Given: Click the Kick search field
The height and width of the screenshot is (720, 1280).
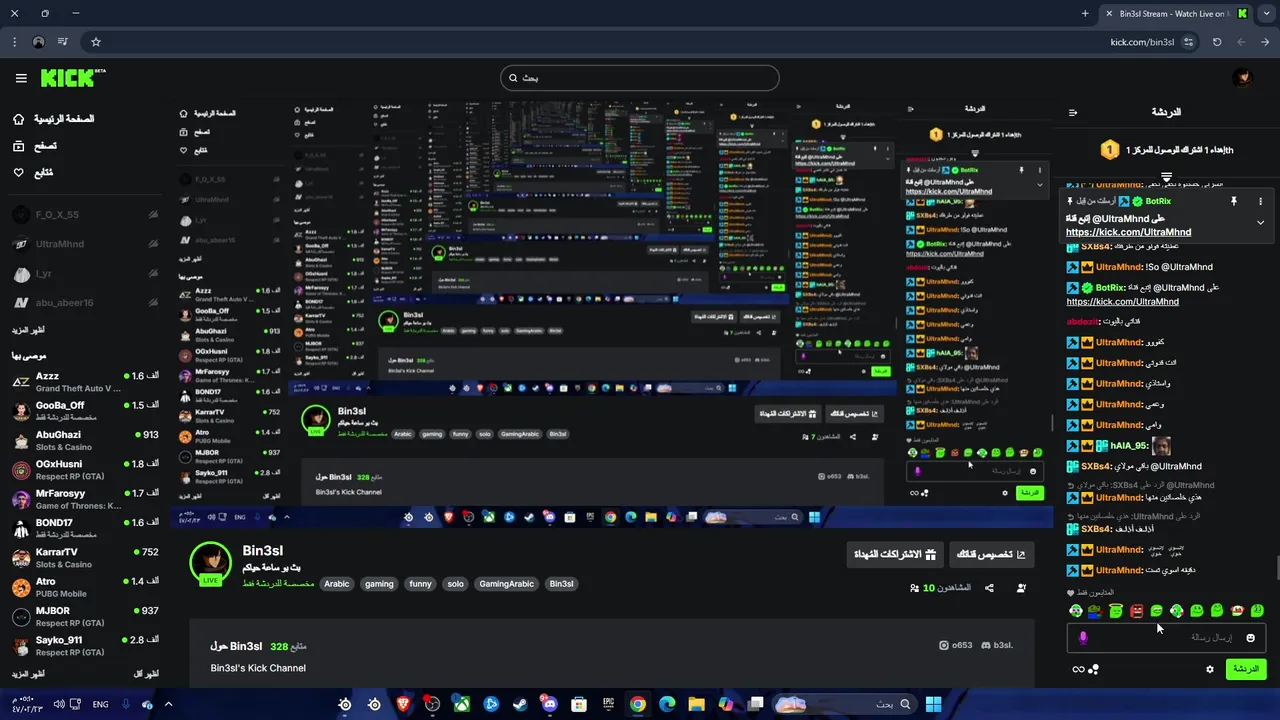Looking at the screenshot, I should pos(640,78).
